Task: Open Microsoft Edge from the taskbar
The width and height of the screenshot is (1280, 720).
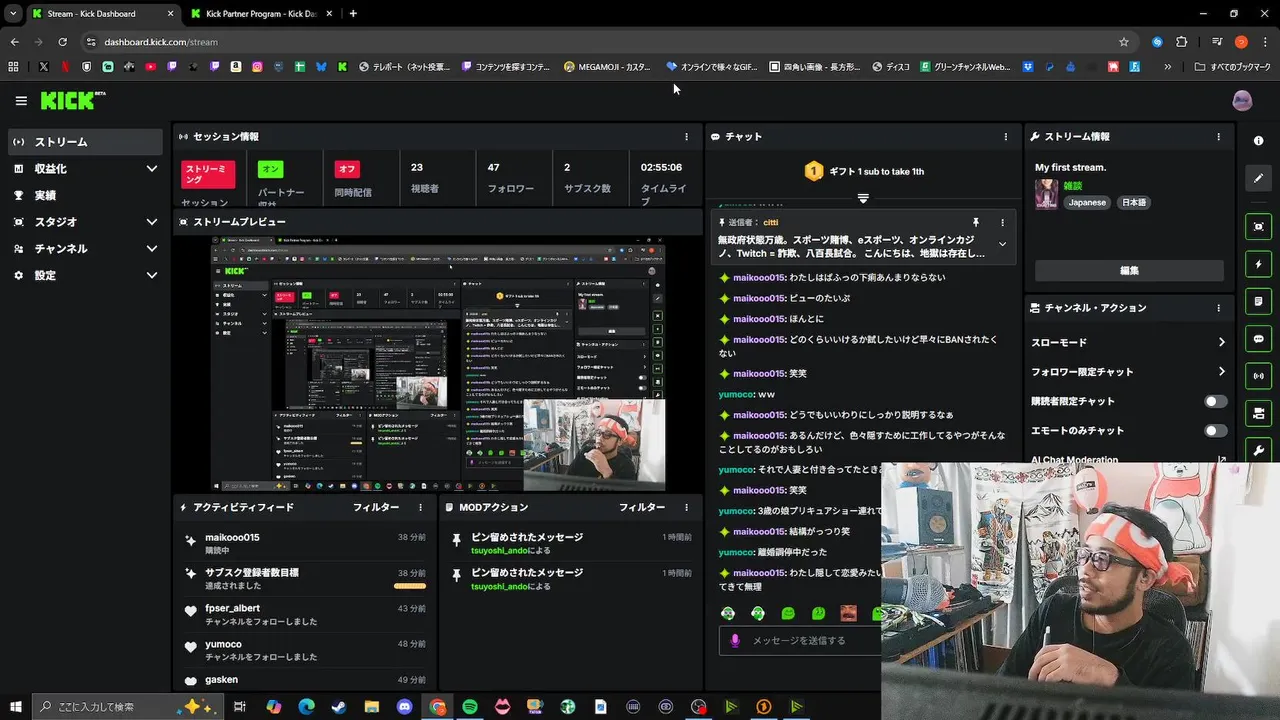Action: [306, 707]
